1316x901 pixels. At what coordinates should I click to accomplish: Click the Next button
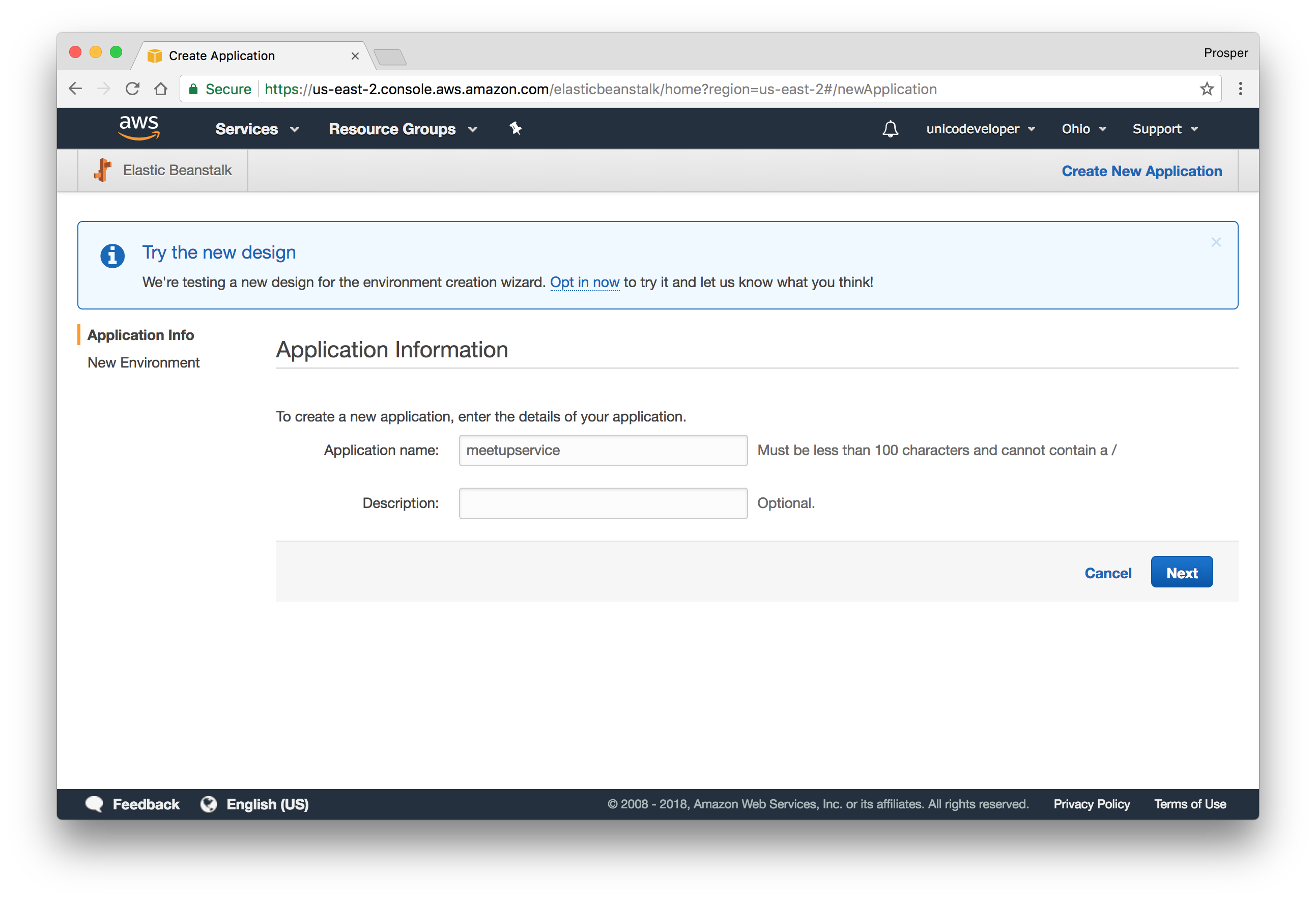(x=1181, y=573)
